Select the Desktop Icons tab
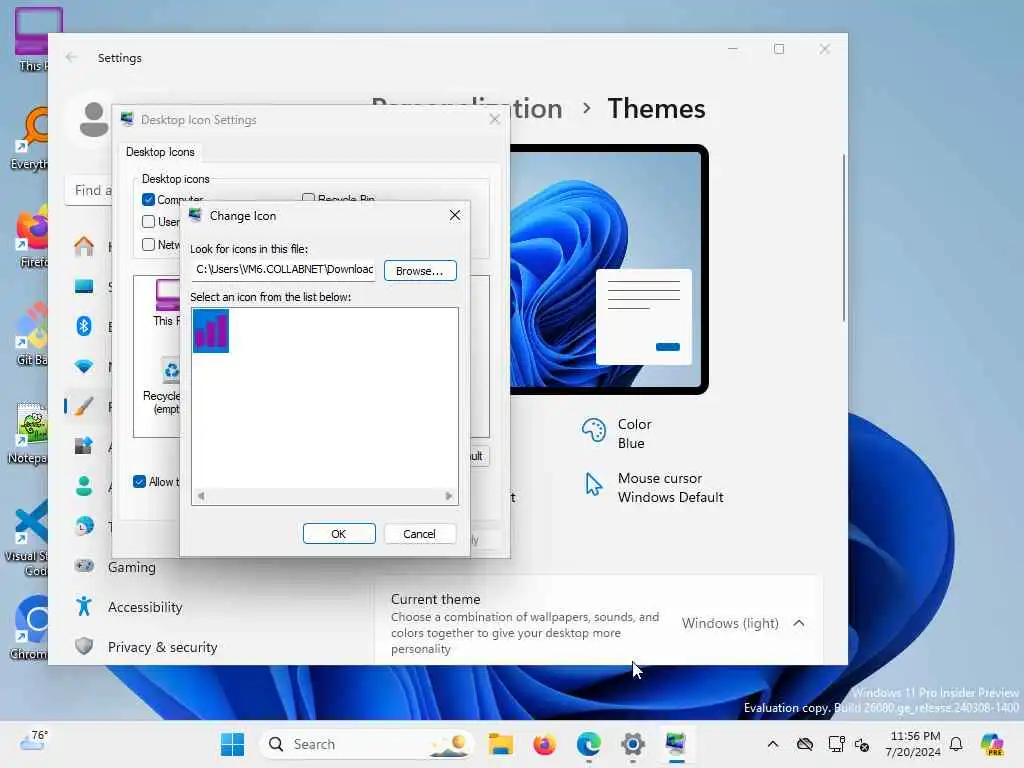This screenshot has width=1024, height=768. tap(160, 152)
